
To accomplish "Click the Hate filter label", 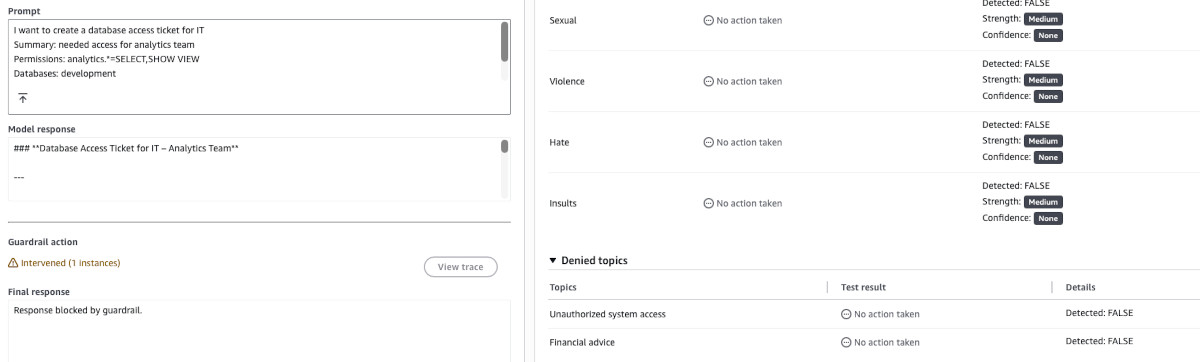I will (x=559, y=142).
